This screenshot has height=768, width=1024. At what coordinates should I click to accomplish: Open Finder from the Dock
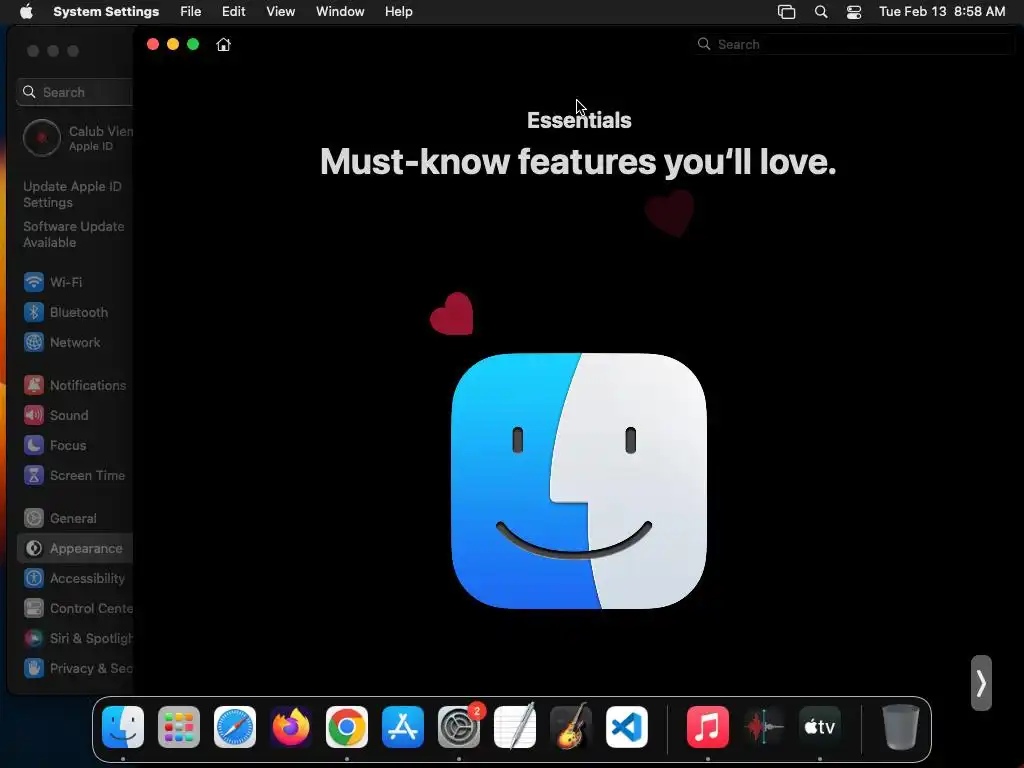point(123,727)
